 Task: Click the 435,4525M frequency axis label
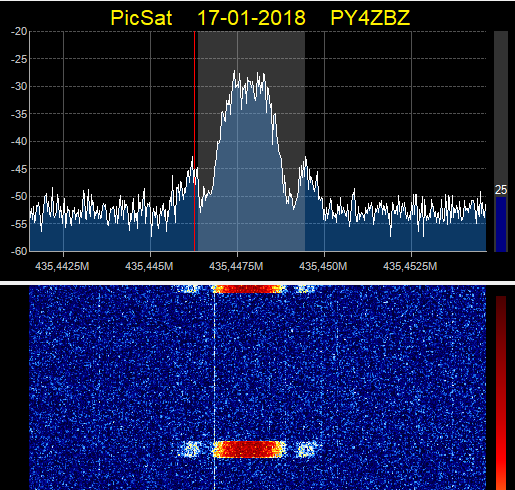[410, 266]
